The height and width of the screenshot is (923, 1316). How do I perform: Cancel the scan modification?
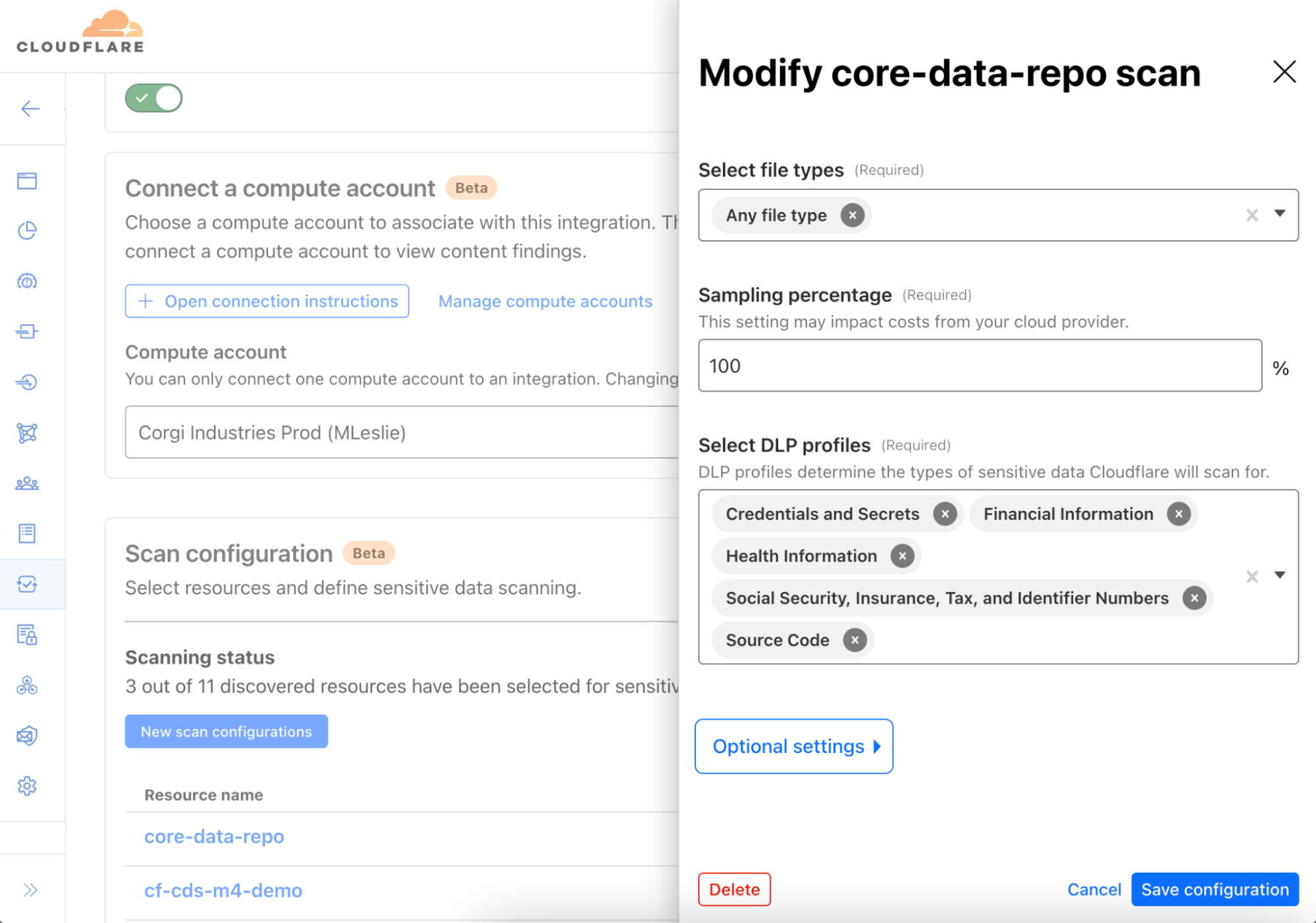click(1093, 889)
